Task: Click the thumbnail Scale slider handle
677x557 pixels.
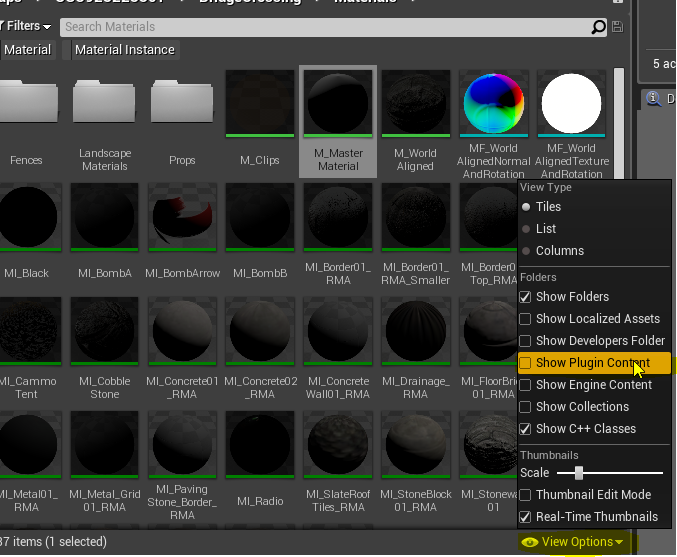Action: [579, 473]
